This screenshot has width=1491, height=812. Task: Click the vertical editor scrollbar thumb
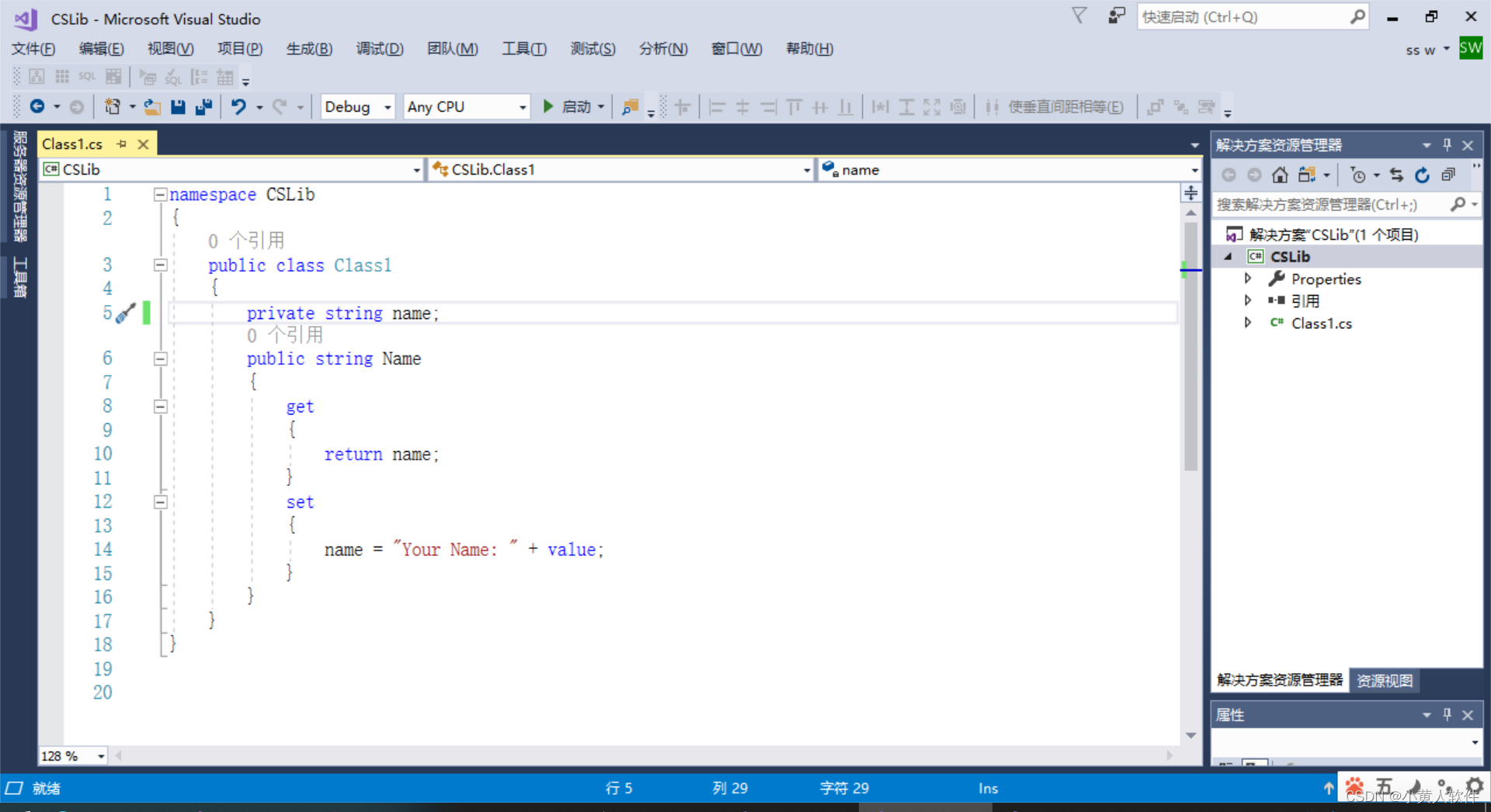pos(1190,346)
